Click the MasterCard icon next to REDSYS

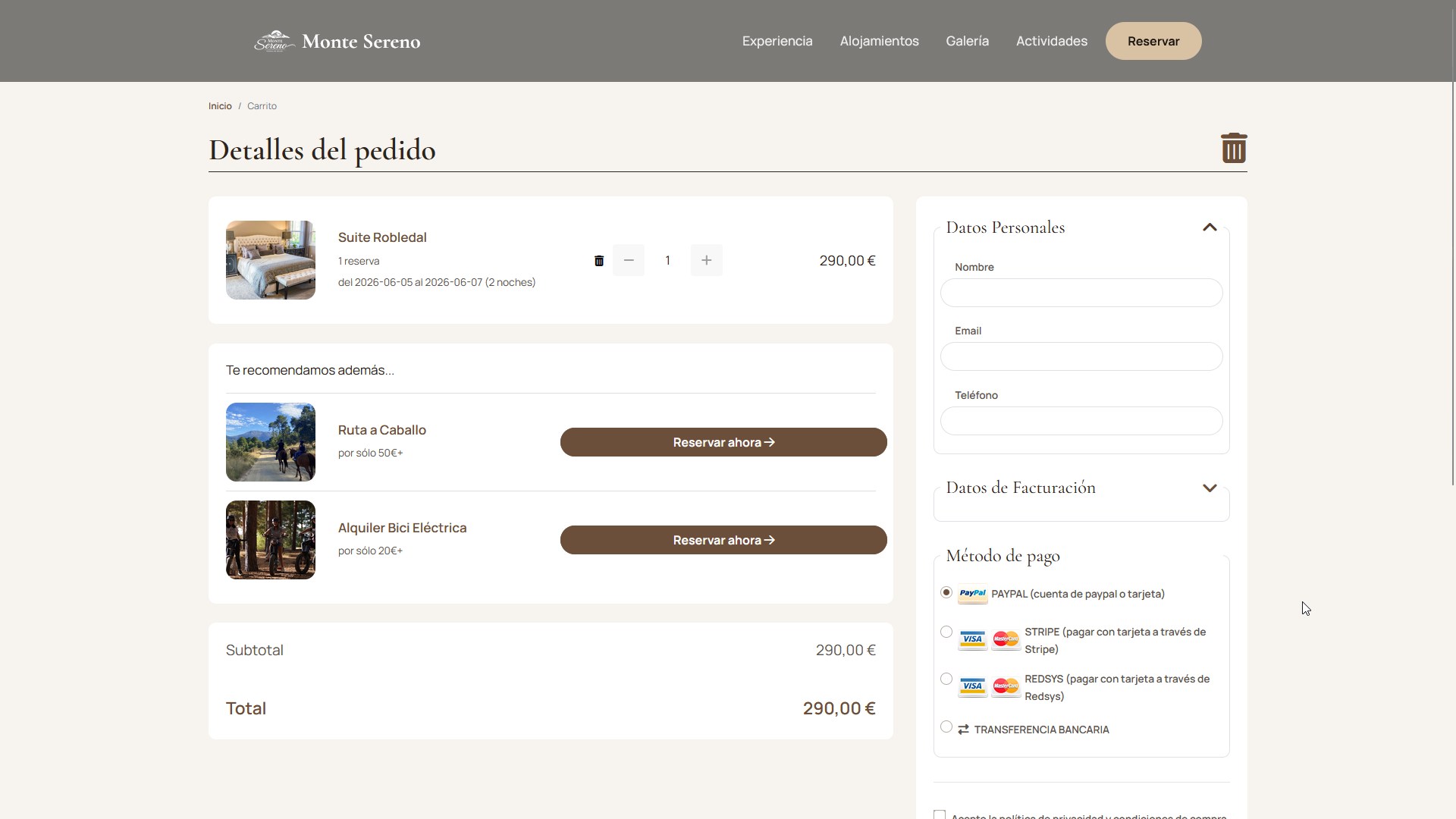point(1006,687)
